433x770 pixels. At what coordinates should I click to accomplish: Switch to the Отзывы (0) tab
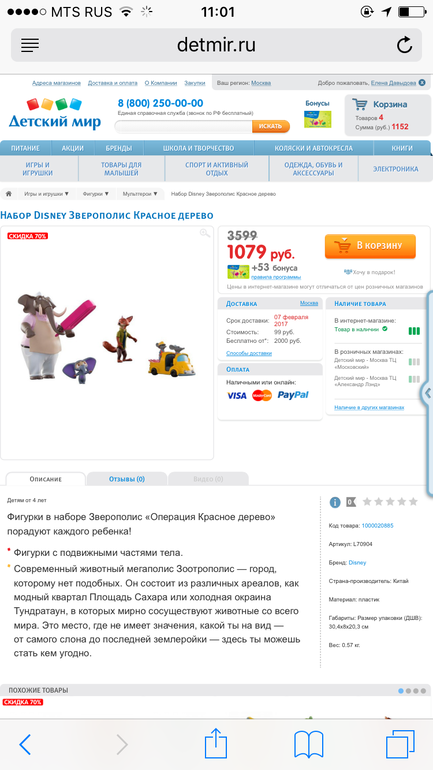(127, 479)
